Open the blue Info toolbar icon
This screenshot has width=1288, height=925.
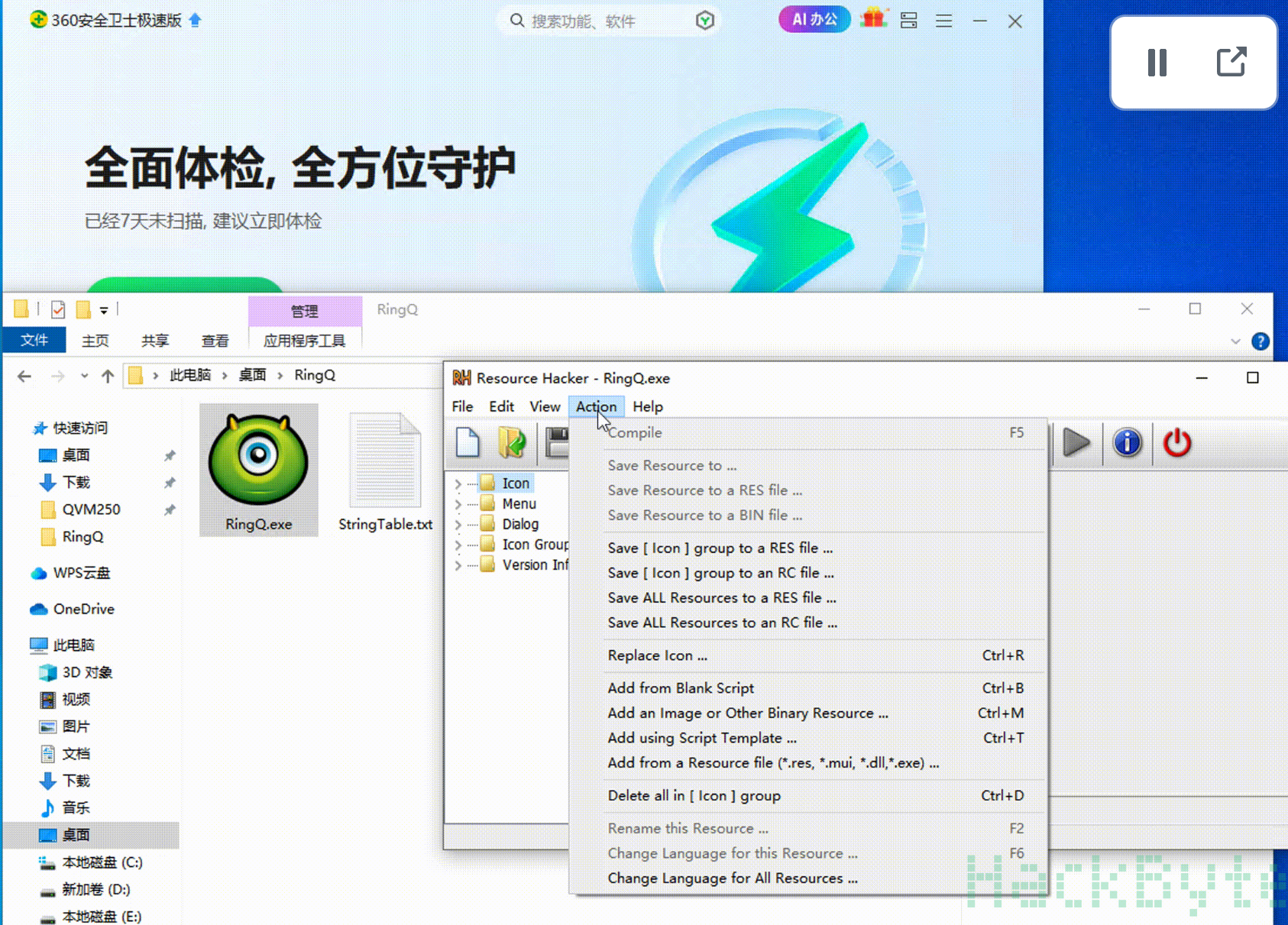(x=1127, y=442)
